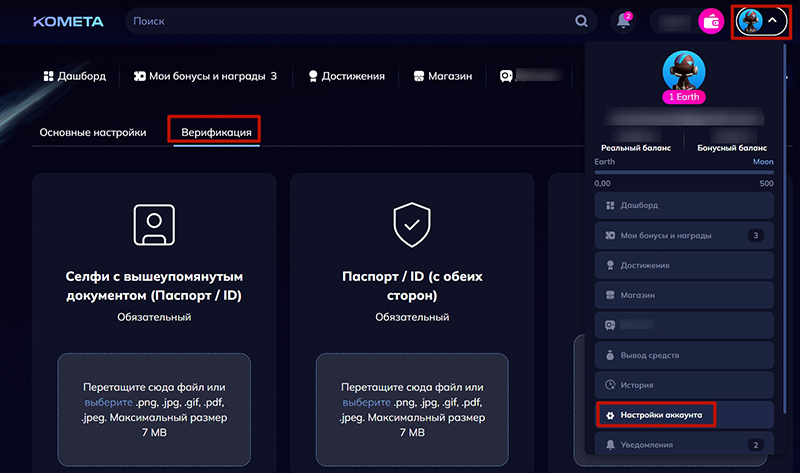Open Дашборд in the top navigation

74,76
